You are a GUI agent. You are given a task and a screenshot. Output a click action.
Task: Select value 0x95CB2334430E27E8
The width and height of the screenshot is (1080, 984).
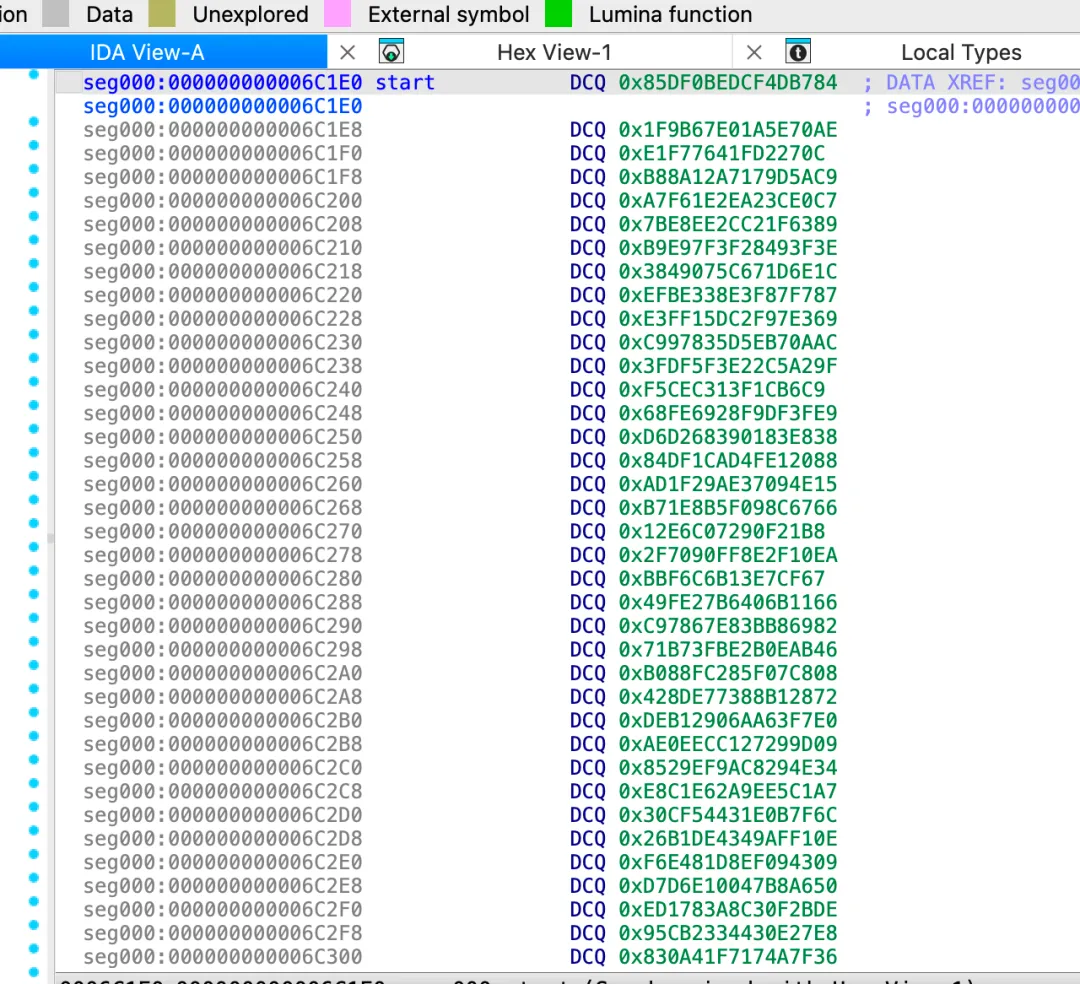(x=727, y=933)
